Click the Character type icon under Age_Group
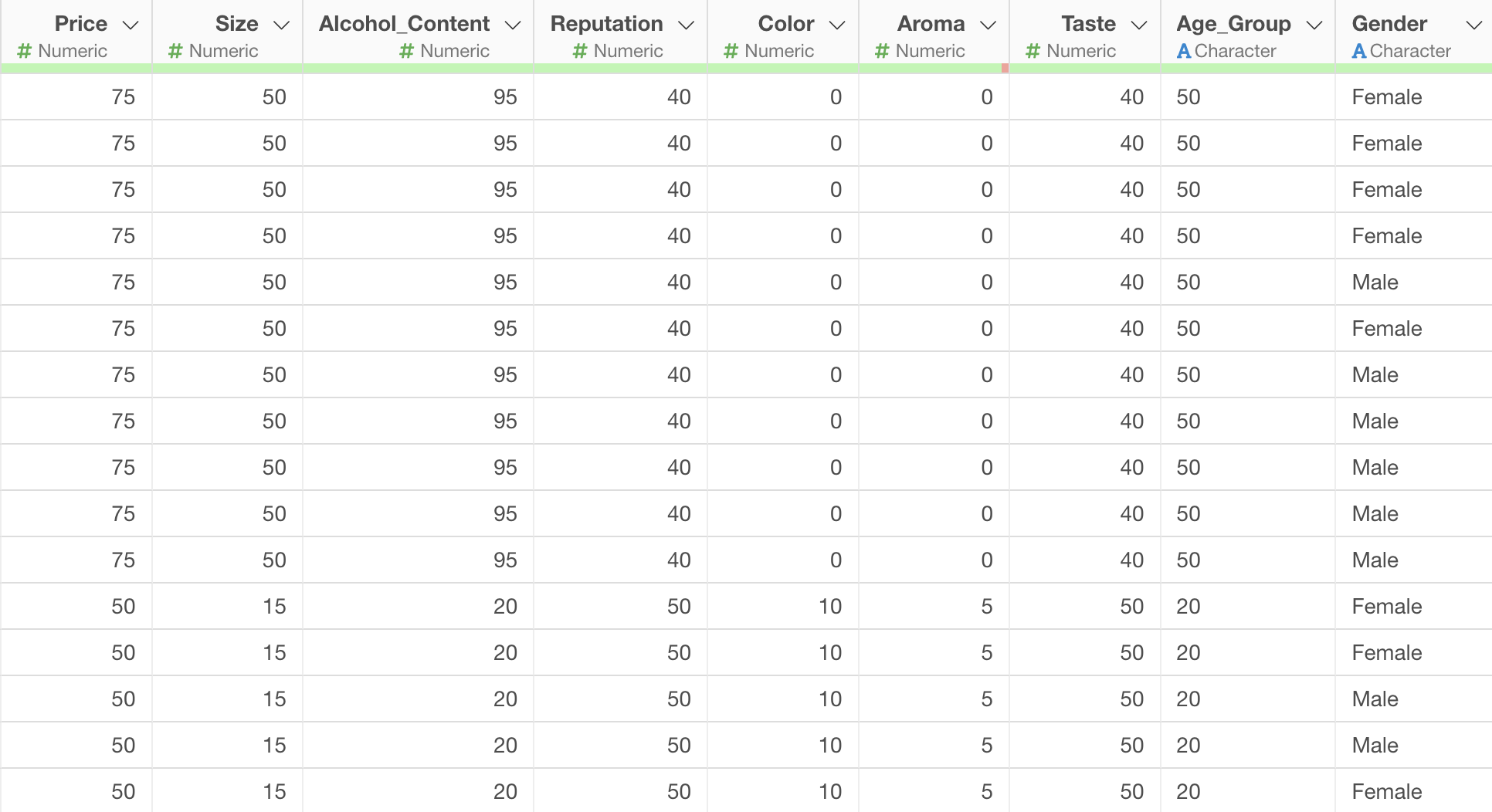Screen dimensions: 1492x812 1183,51
